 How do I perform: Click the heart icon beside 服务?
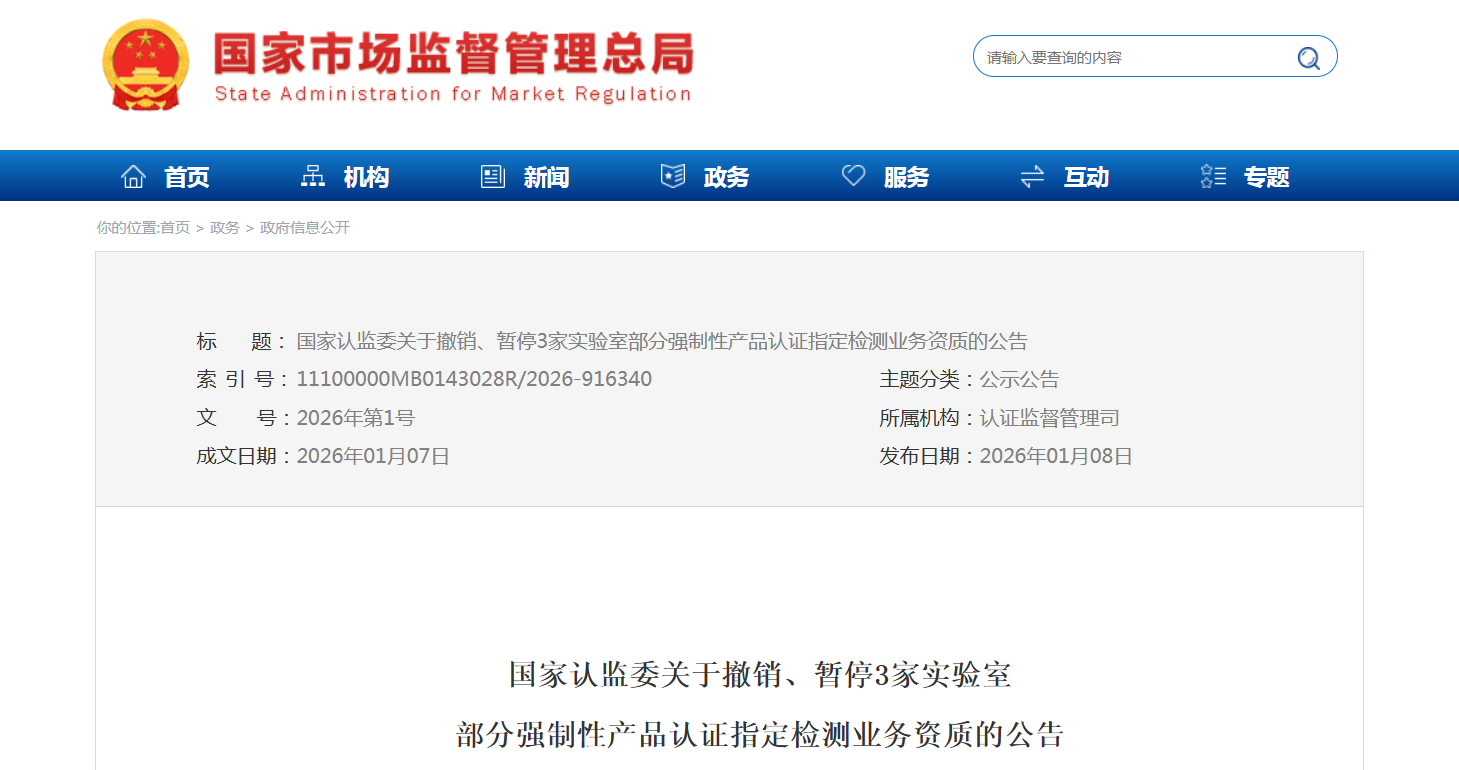click(x=853, y=177)
